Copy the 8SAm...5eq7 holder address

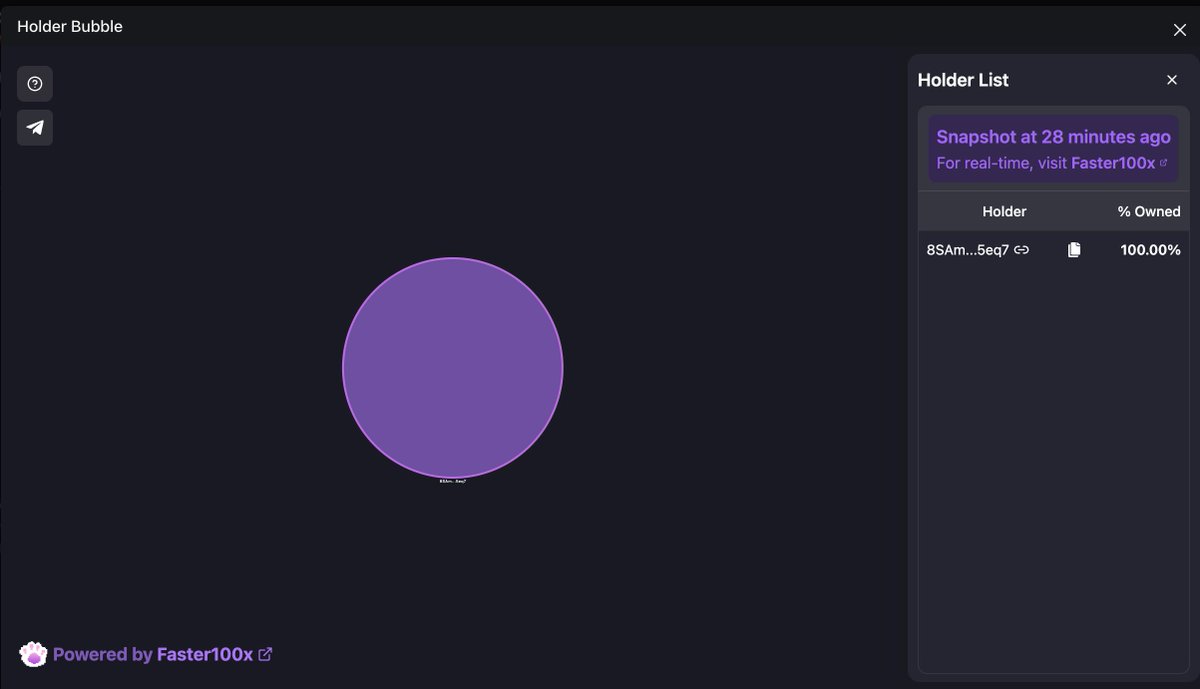click(1074, 250)
